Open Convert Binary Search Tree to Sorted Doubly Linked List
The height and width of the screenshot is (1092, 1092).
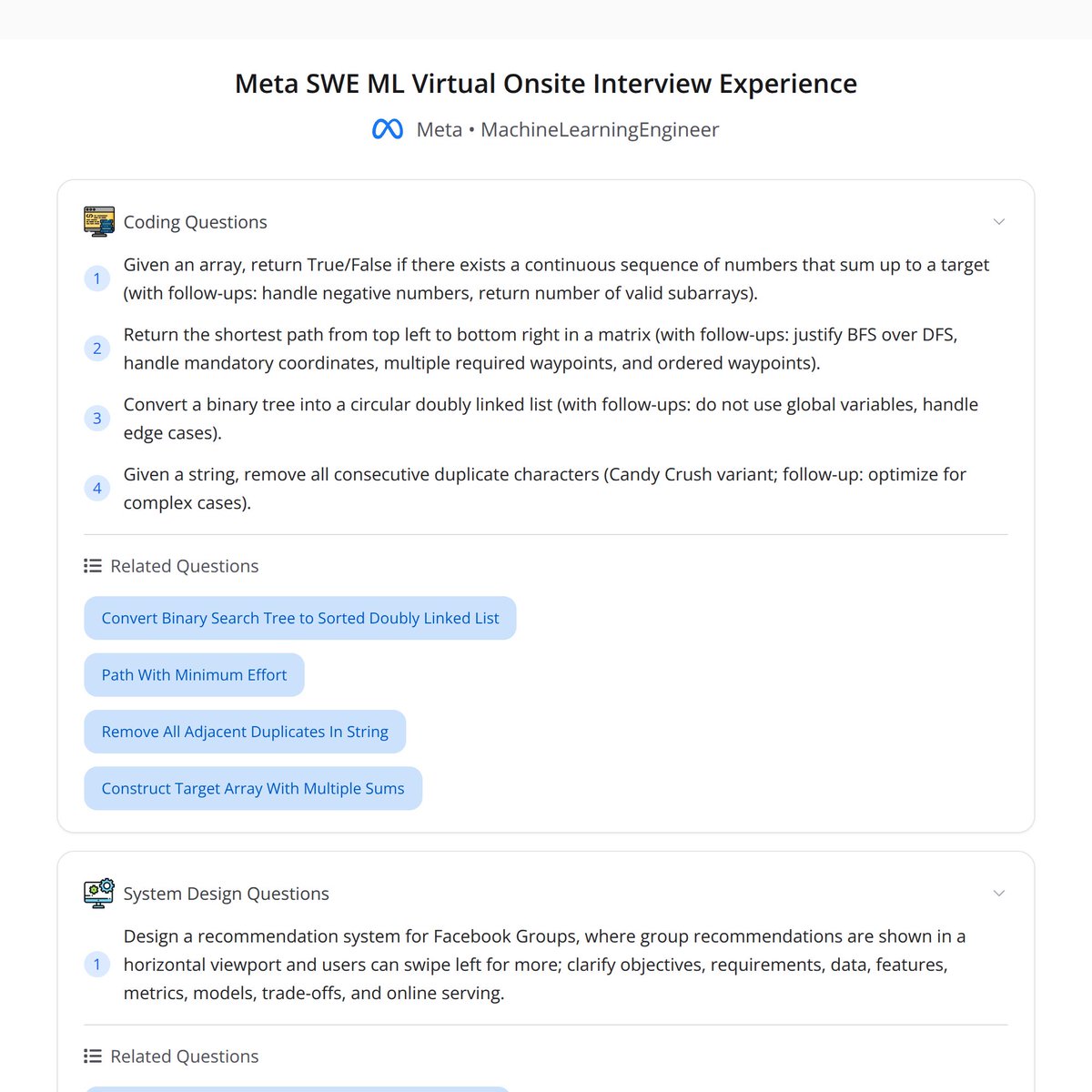point(300,618)
